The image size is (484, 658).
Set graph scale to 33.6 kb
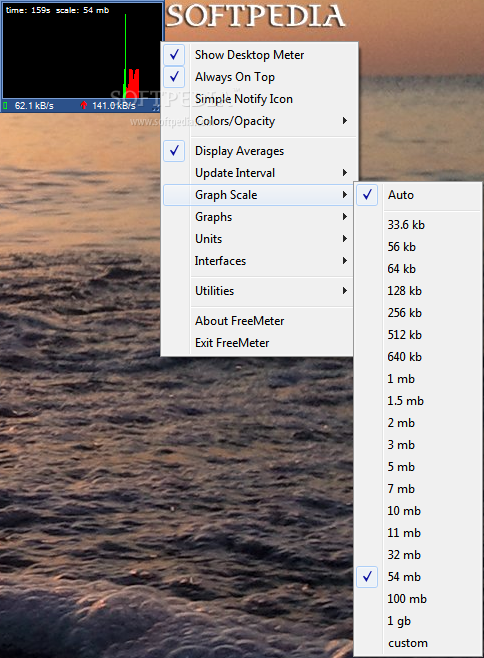pyautogui.click(x=418, y=225)
